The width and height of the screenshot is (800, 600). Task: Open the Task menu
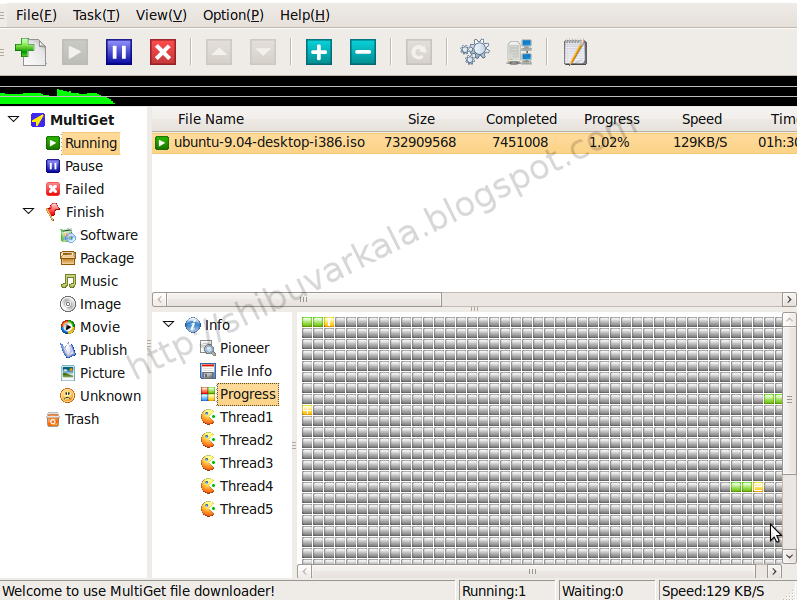[96, 15]
